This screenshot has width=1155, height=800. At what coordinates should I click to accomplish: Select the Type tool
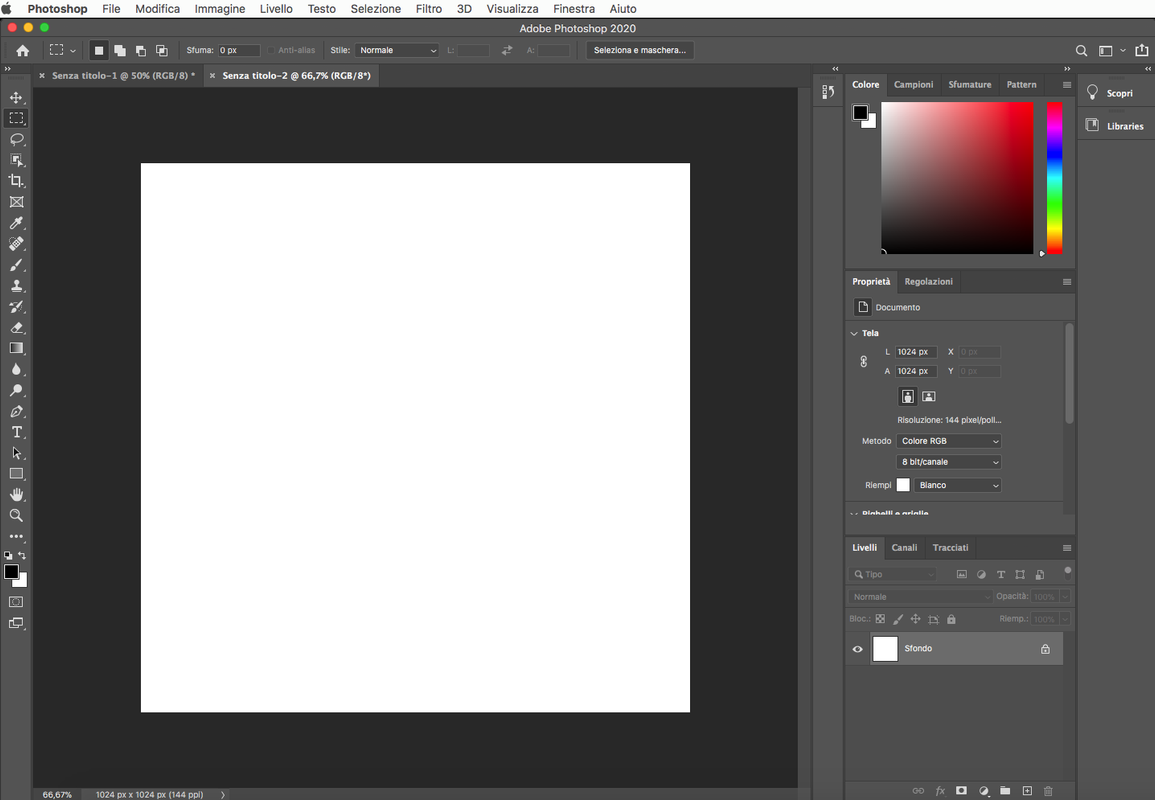coord(16,432)
